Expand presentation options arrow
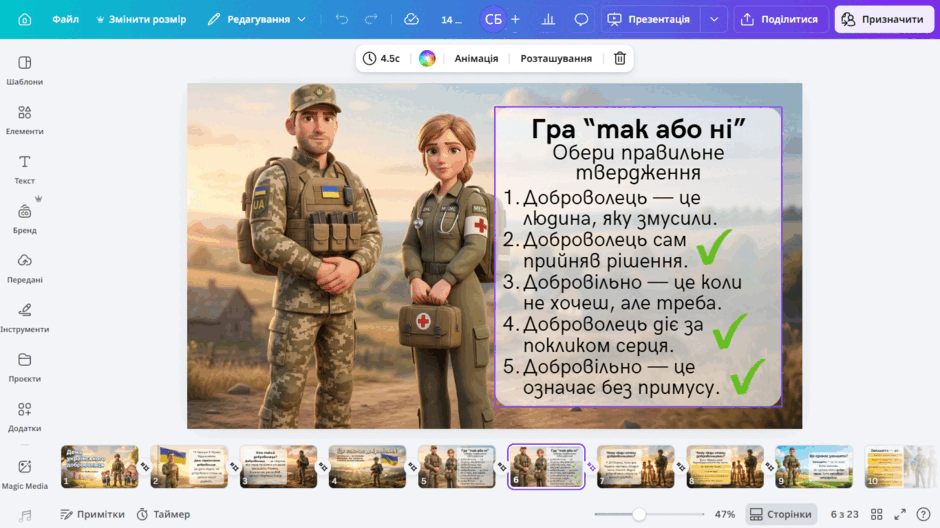Screen dimensions: 940x528 coord(714,19)
